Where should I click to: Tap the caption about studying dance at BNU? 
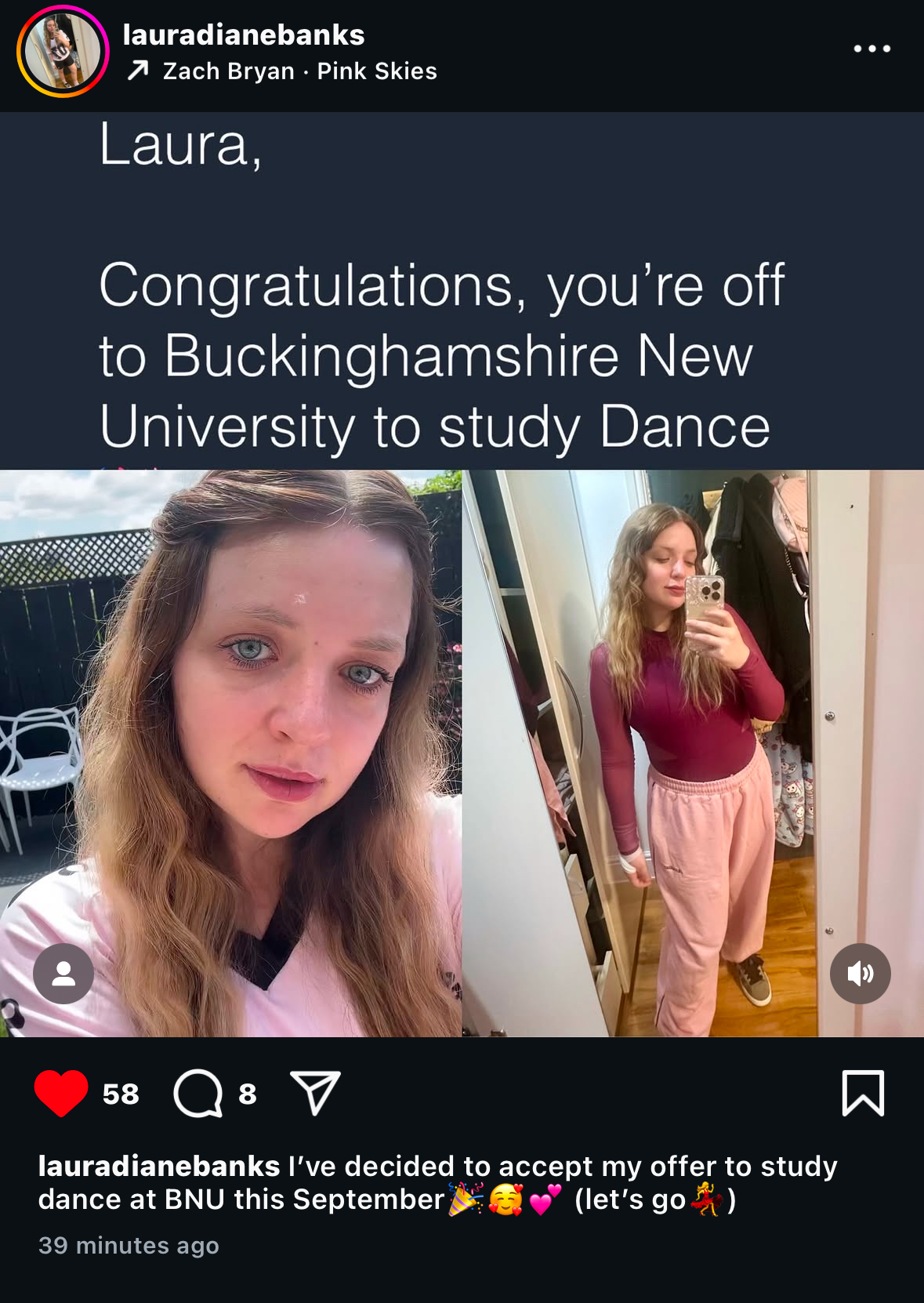438,1183
